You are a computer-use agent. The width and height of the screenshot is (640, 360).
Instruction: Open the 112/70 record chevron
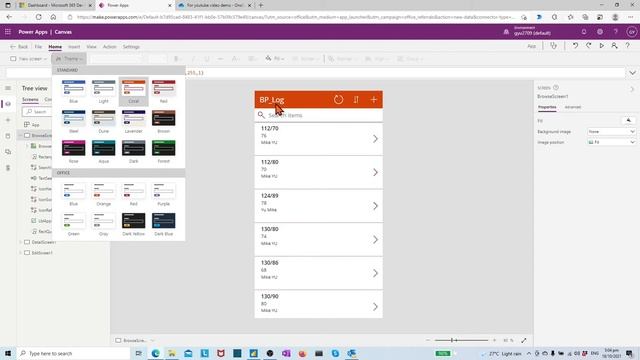click(x=375, y=139)
